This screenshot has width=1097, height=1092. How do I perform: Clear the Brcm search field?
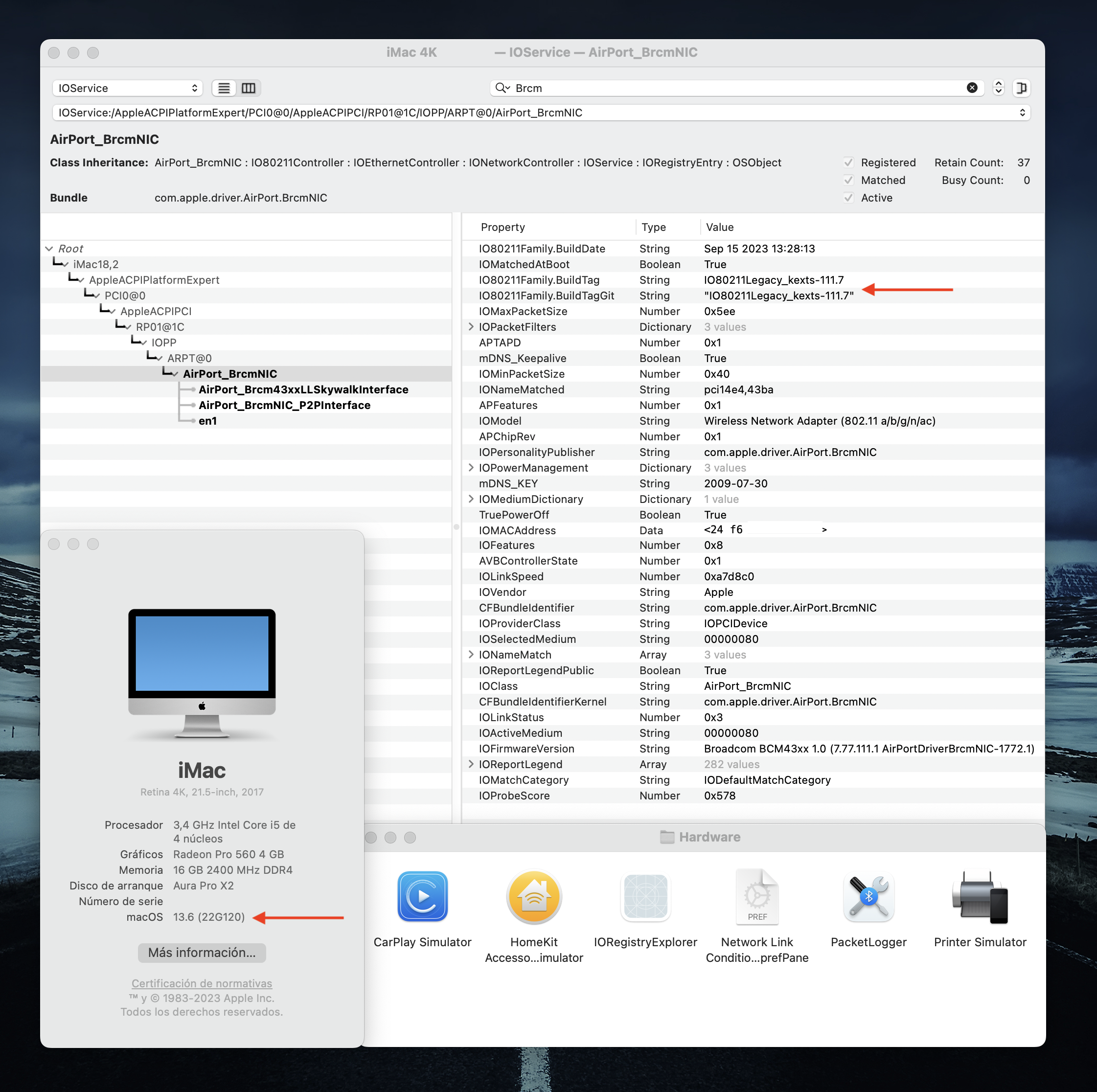click(x=972, y=88)
